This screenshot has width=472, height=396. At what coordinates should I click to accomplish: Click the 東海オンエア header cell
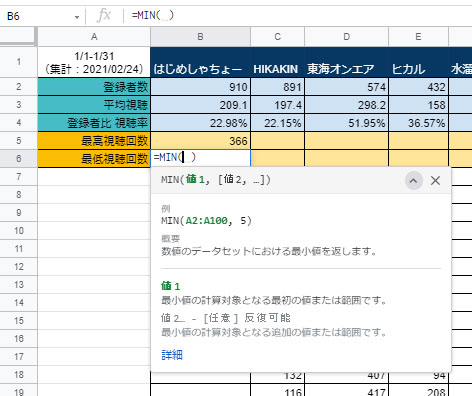347,62
